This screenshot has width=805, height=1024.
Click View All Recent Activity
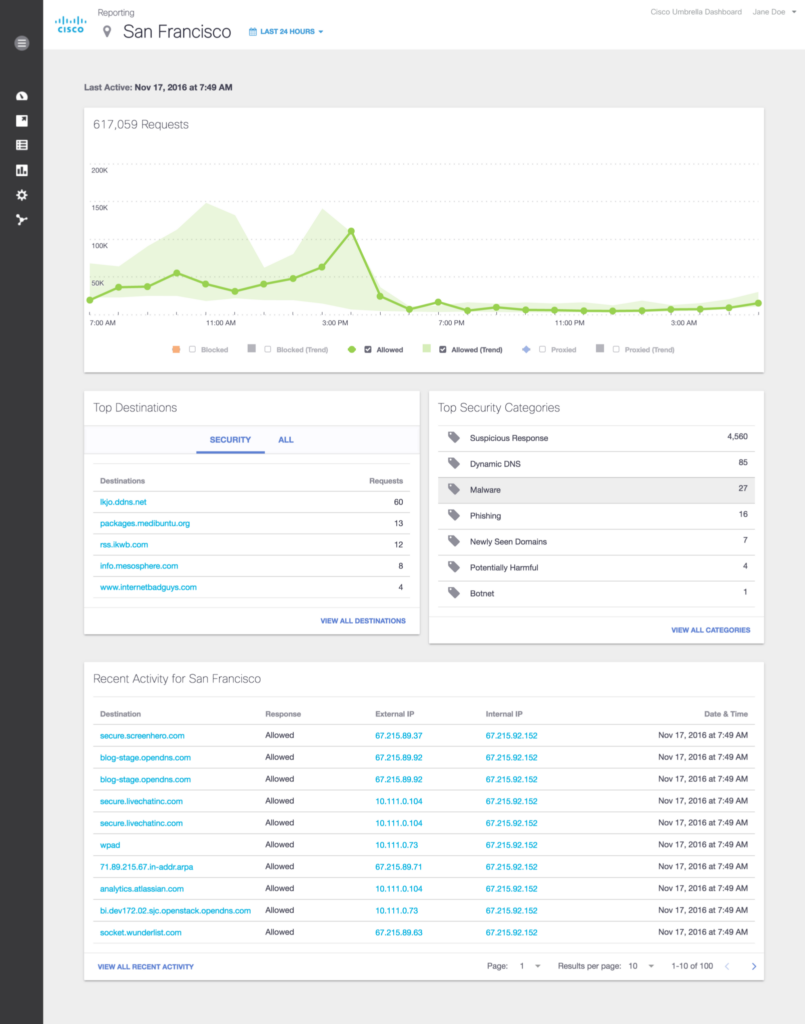pyautogui.click(x=146, y=967)
